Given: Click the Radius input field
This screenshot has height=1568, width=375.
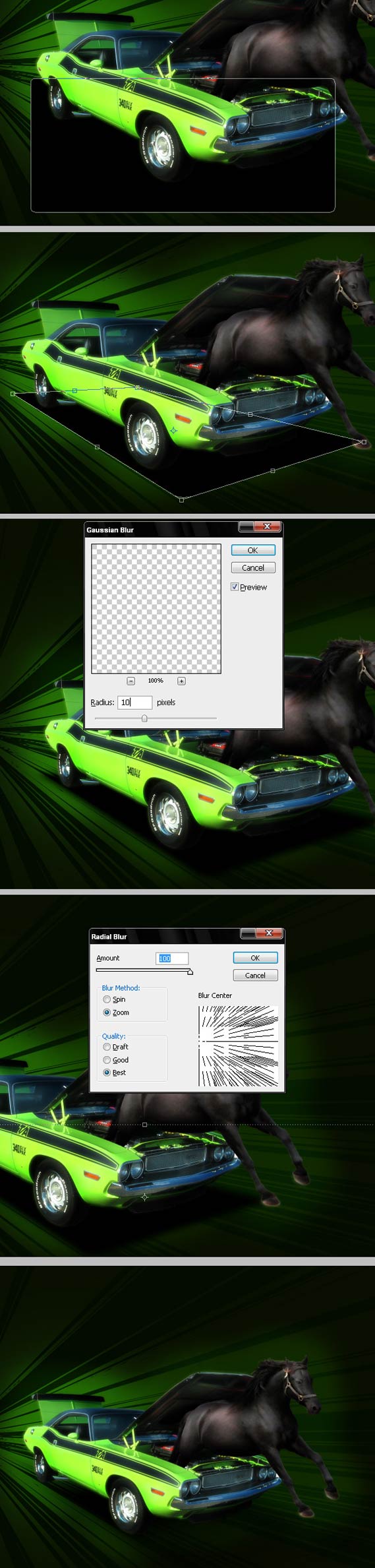Looking at the screenshot, I should click(135, 703).
